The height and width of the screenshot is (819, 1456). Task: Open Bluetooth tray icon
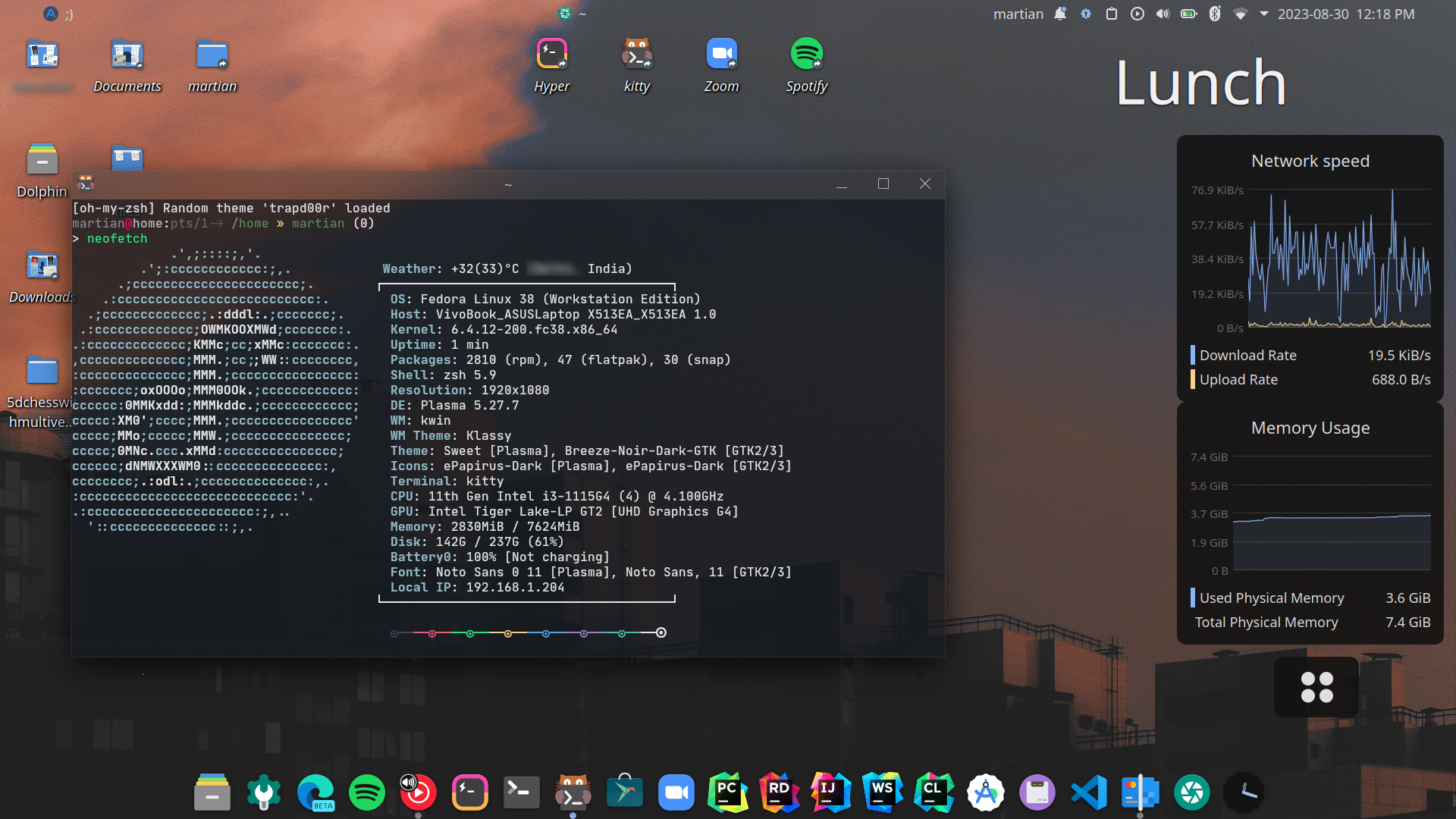click(1215, 14)
